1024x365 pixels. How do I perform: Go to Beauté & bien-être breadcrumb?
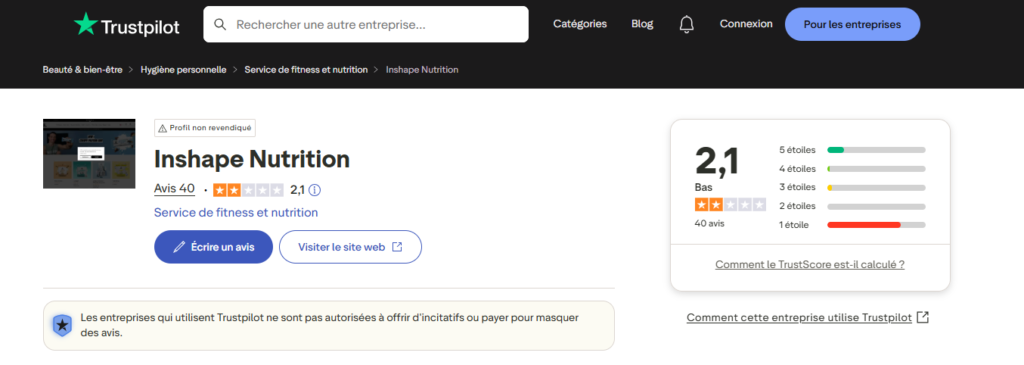[x=82, y=69]
